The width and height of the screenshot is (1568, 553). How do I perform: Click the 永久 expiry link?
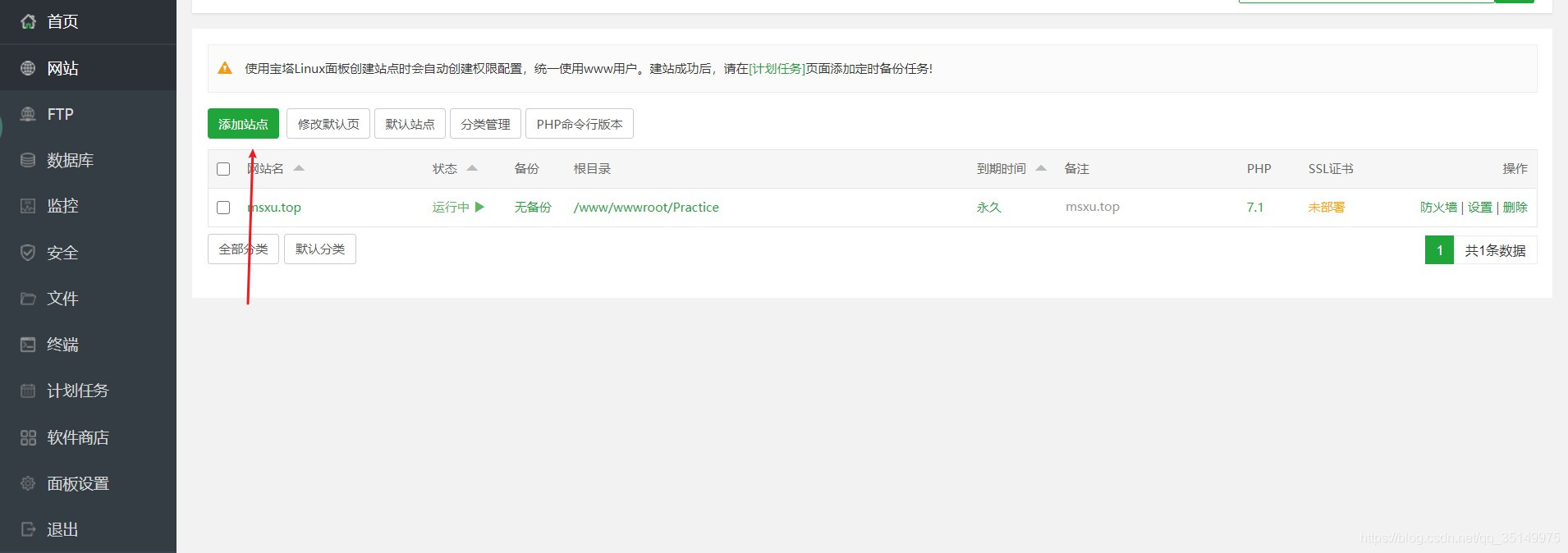(x=988, y=207)
